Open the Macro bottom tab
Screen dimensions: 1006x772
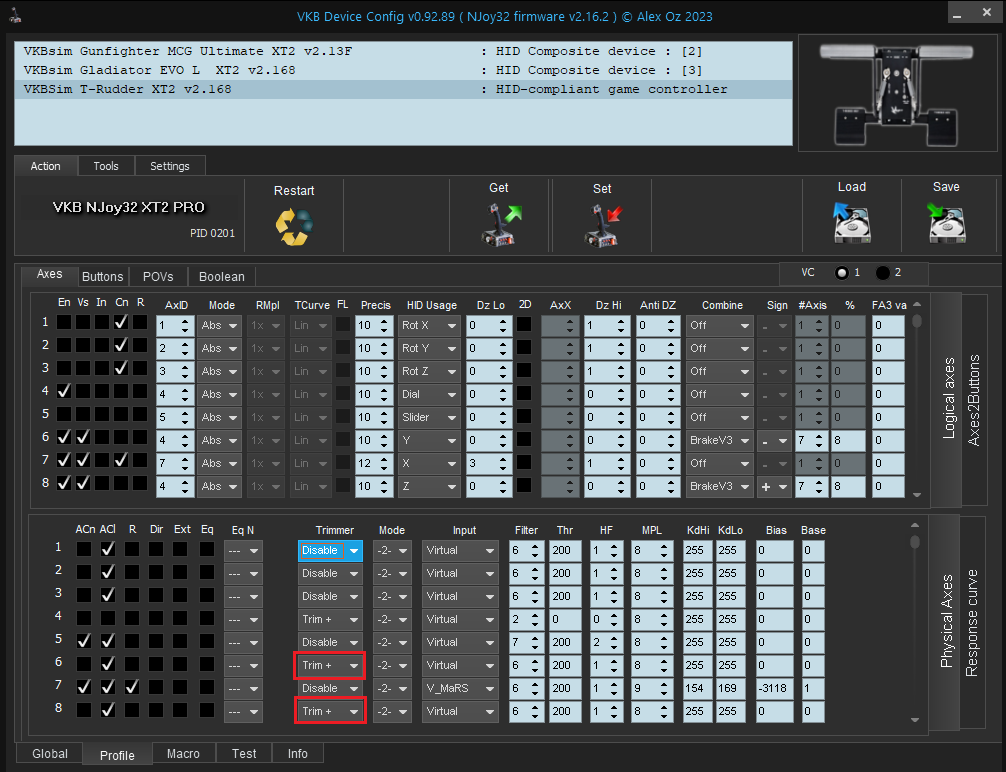(183, 754)
